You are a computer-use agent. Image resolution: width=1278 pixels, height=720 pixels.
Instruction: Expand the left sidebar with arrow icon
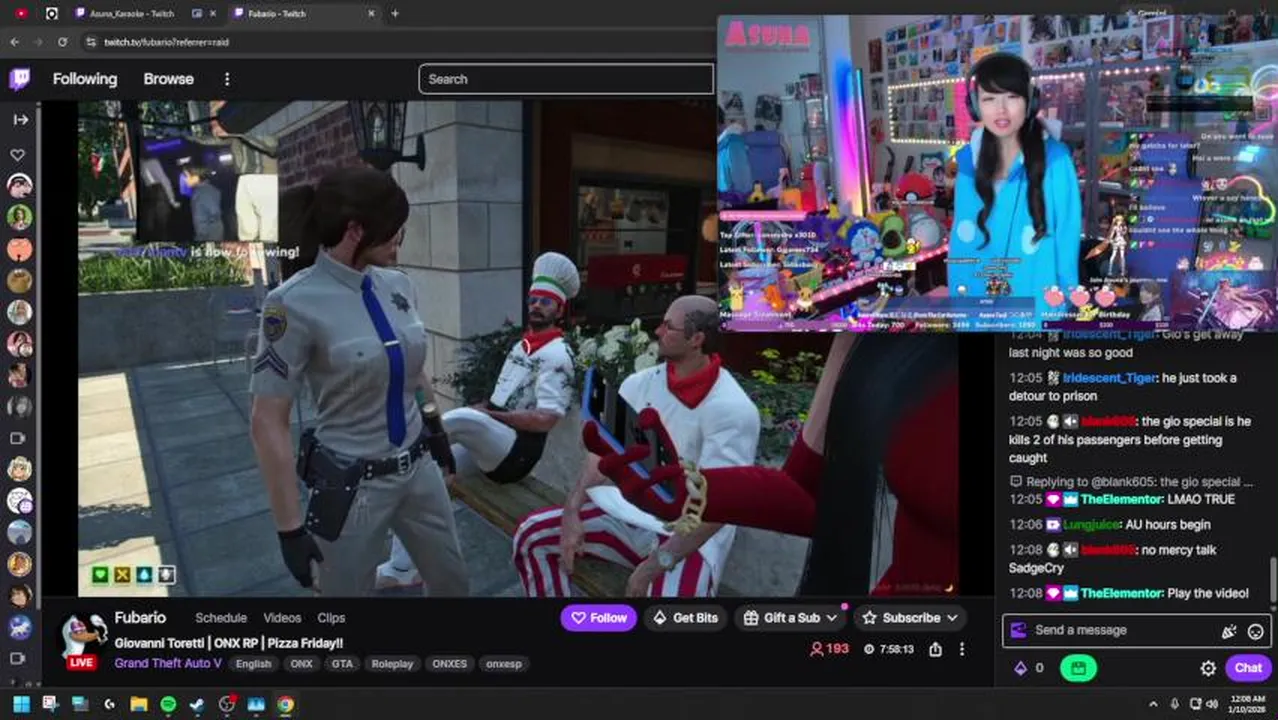point(20,119)
